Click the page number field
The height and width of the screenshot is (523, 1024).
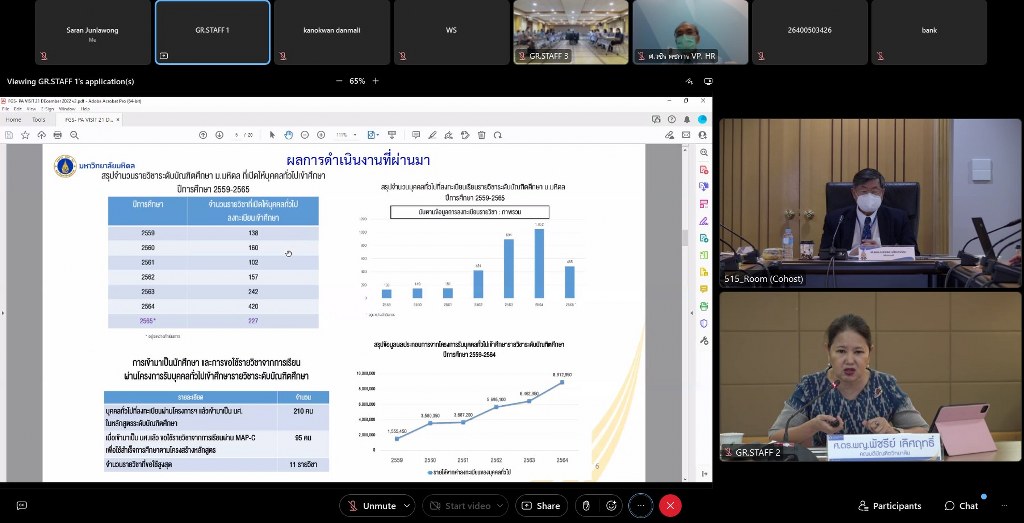236,135
